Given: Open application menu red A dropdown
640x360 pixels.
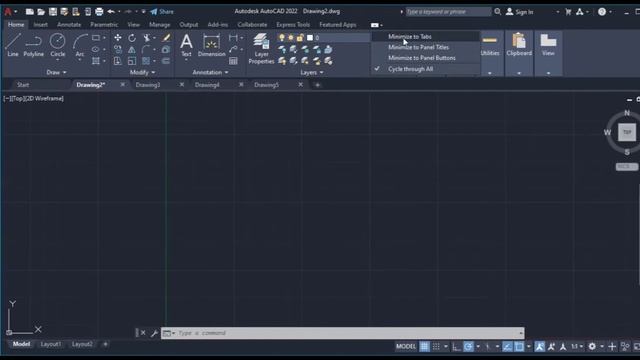Looking at the screenshot, I should tap(11, 11).
